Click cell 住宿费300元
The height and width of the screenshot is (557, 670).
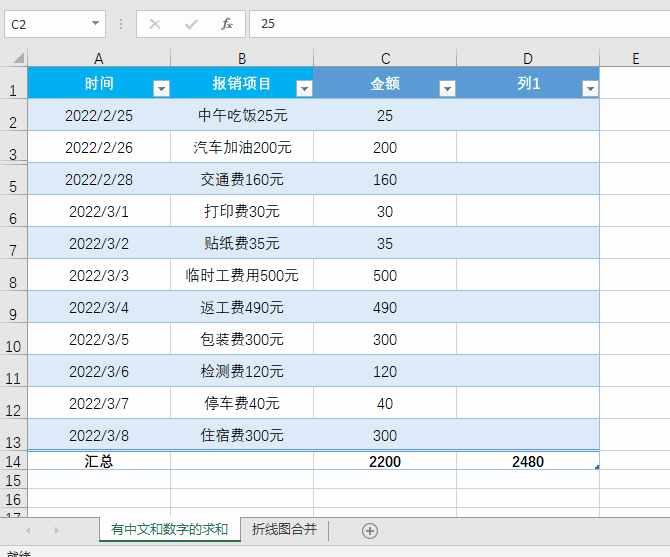pos(242,436)
